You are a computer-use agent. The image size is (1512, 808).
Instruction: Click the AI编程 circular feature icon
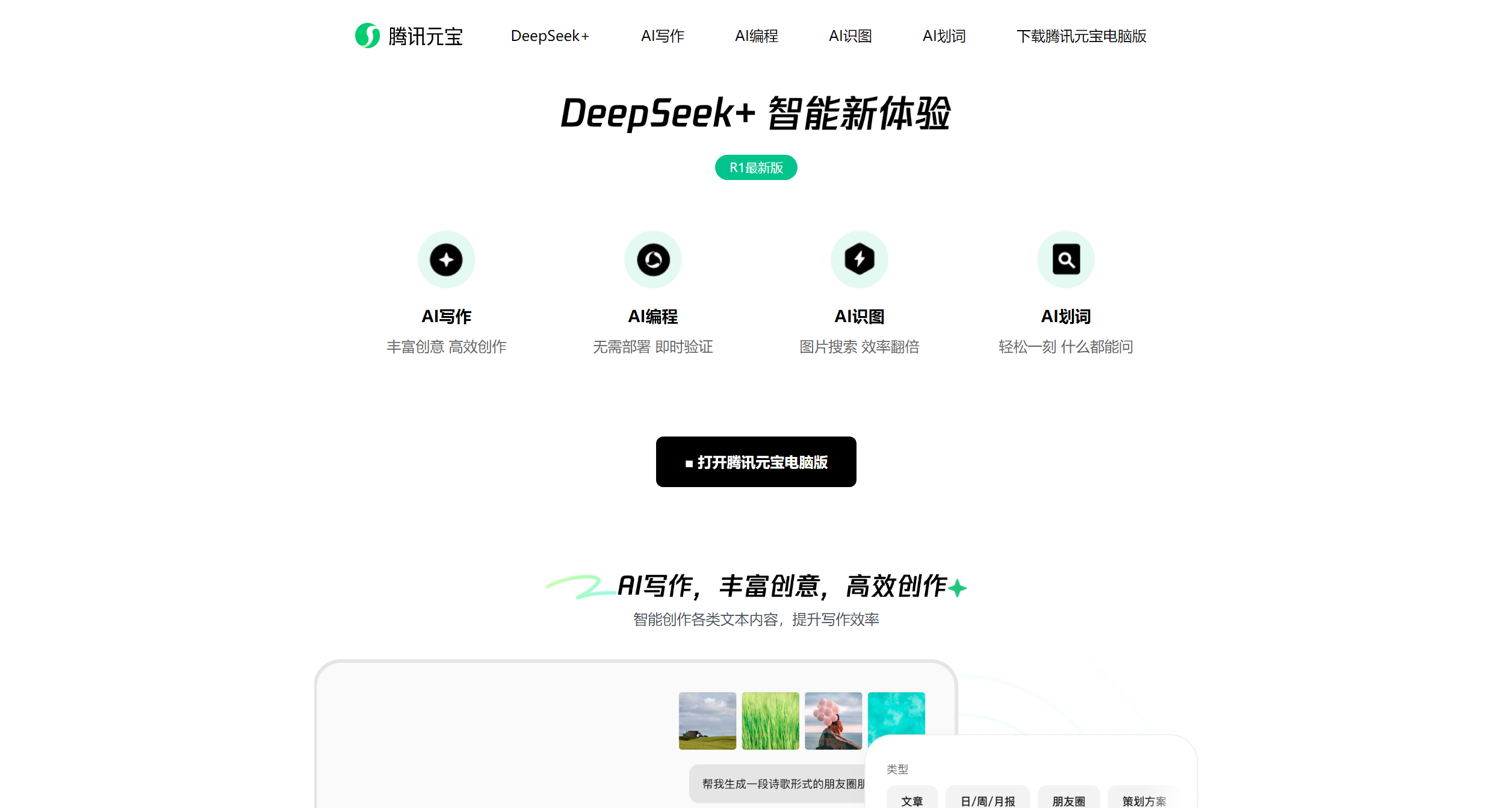point(653,259)
